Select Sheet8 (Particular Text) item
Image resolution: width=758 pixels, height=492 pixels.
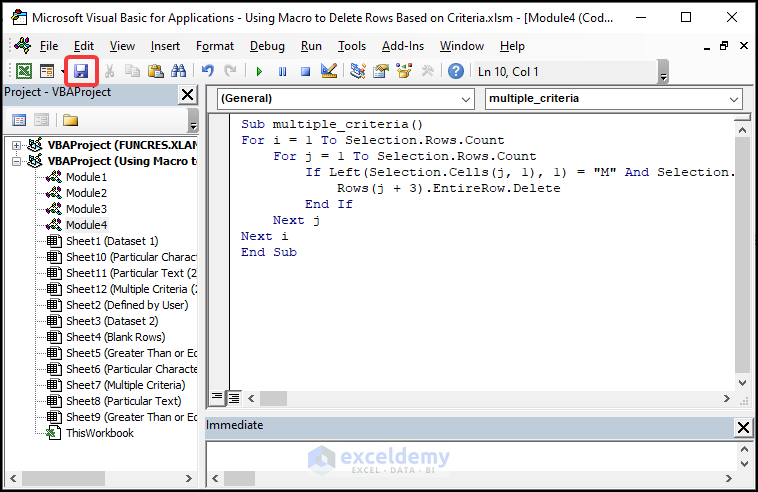tap(124, 401)
